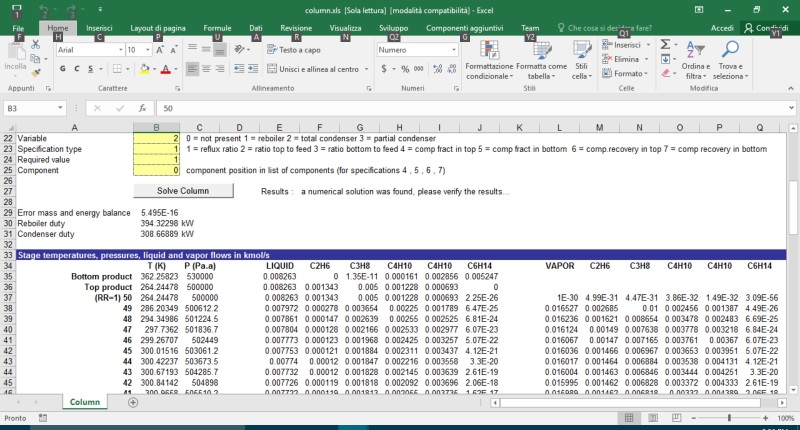Open Trova e seleziona menu
Viewport: 800px width, 430px height.
[730, 60]
